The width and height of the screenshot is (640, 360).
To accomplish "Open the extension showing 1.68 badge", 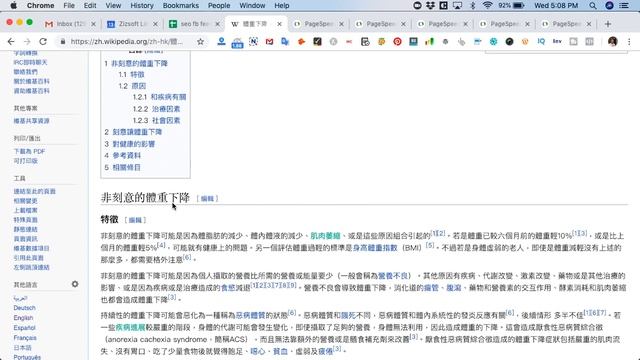I will [237, 42].
